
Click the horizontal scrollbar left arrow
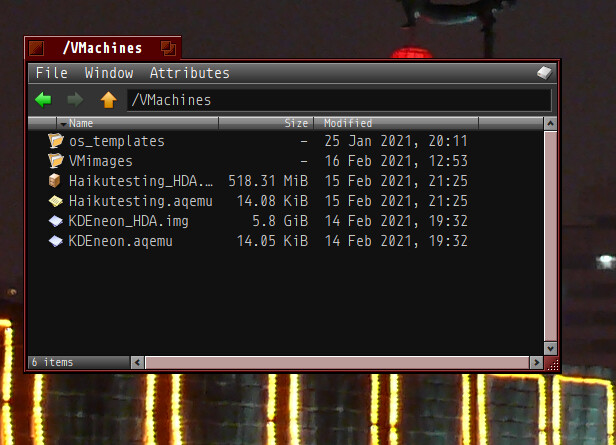(138, 363)
